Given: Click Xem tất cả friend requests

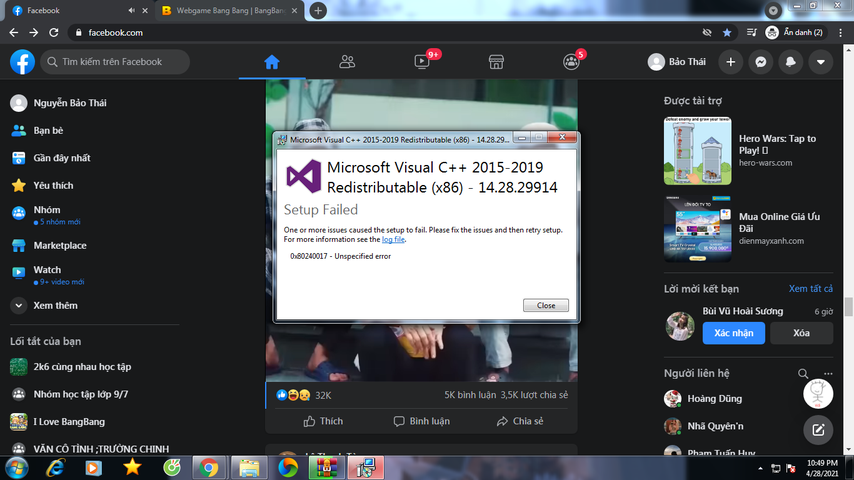Looking at the screenshot, I should coord(810,289).
